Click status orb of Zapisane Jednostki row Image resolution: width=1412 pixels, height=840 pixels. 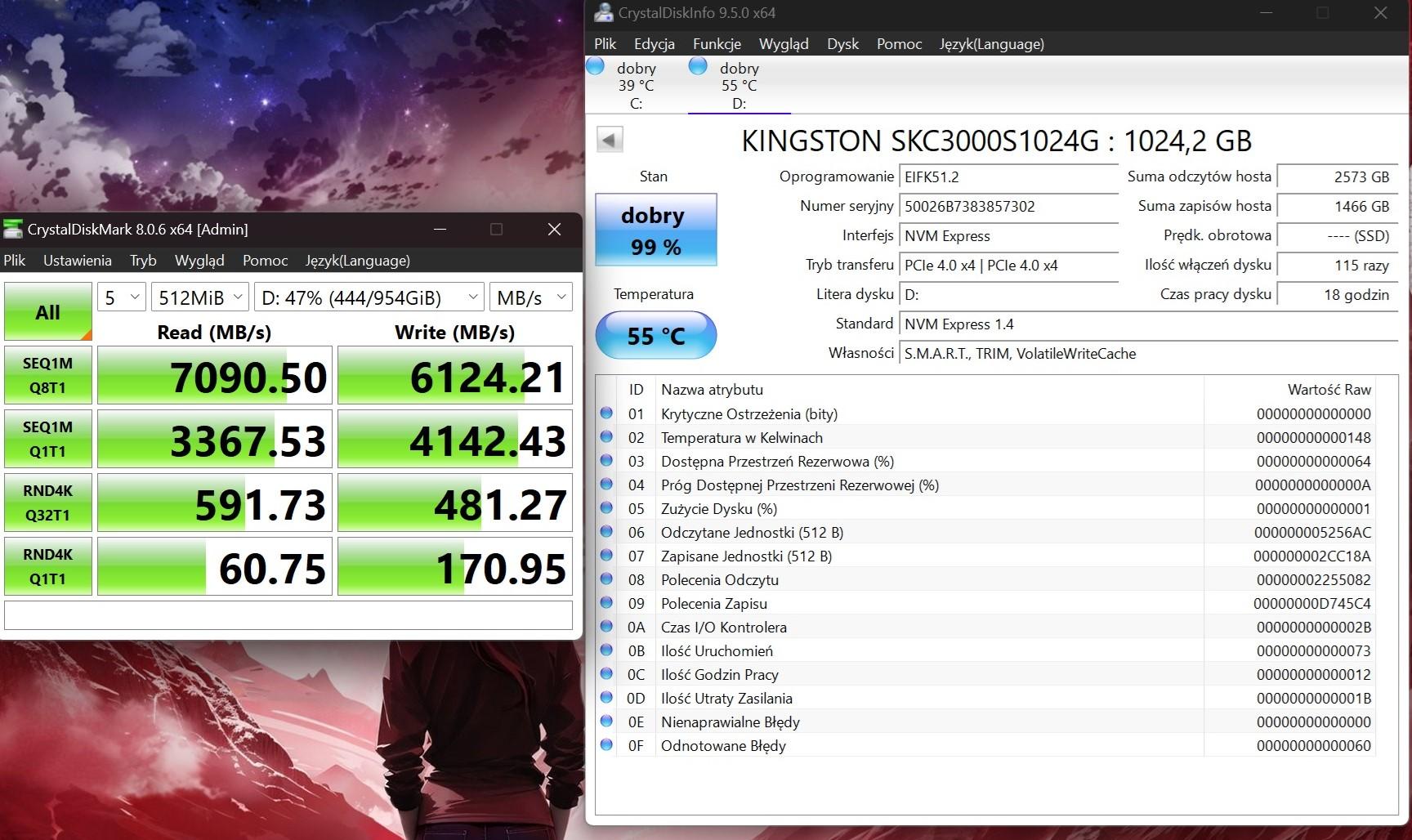pos(606,556)
